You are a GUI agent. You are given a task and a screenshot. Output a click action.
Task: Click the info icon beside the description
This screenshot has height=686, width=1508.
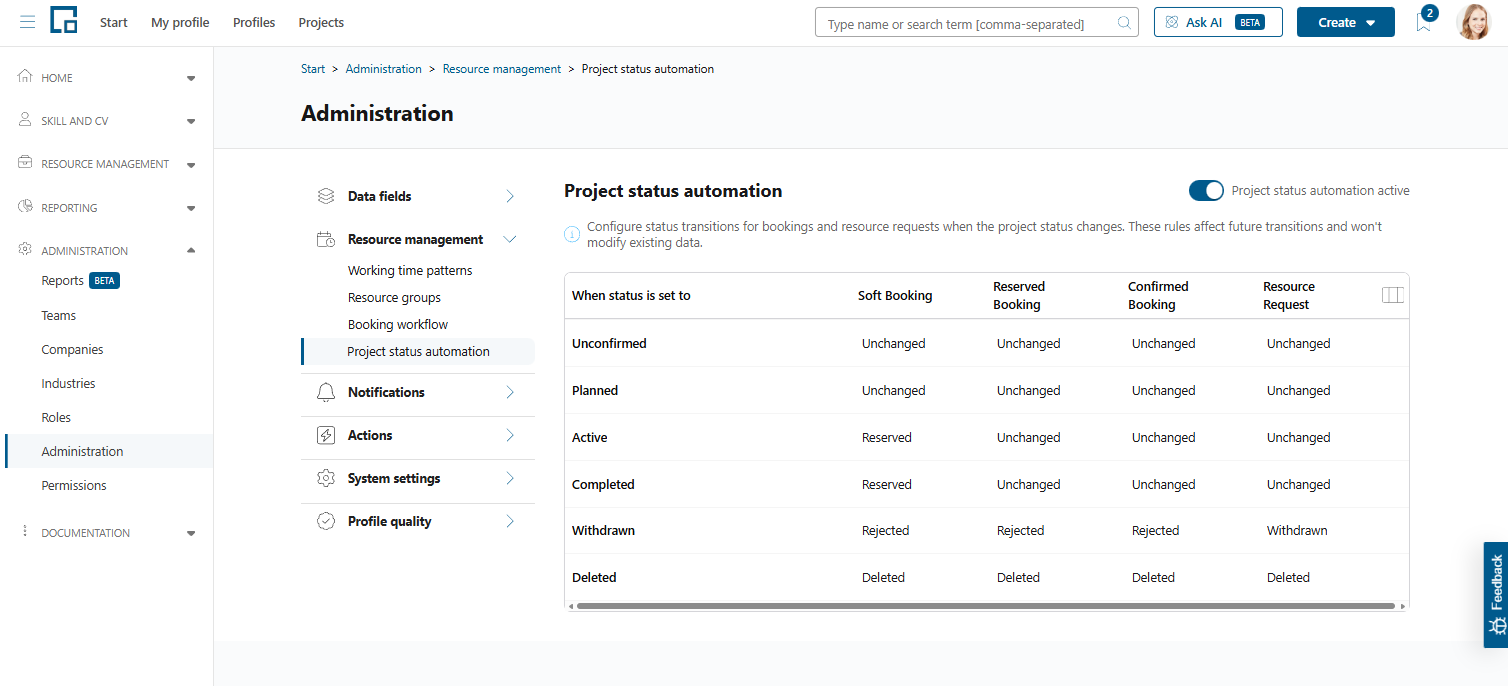point(572,235)
